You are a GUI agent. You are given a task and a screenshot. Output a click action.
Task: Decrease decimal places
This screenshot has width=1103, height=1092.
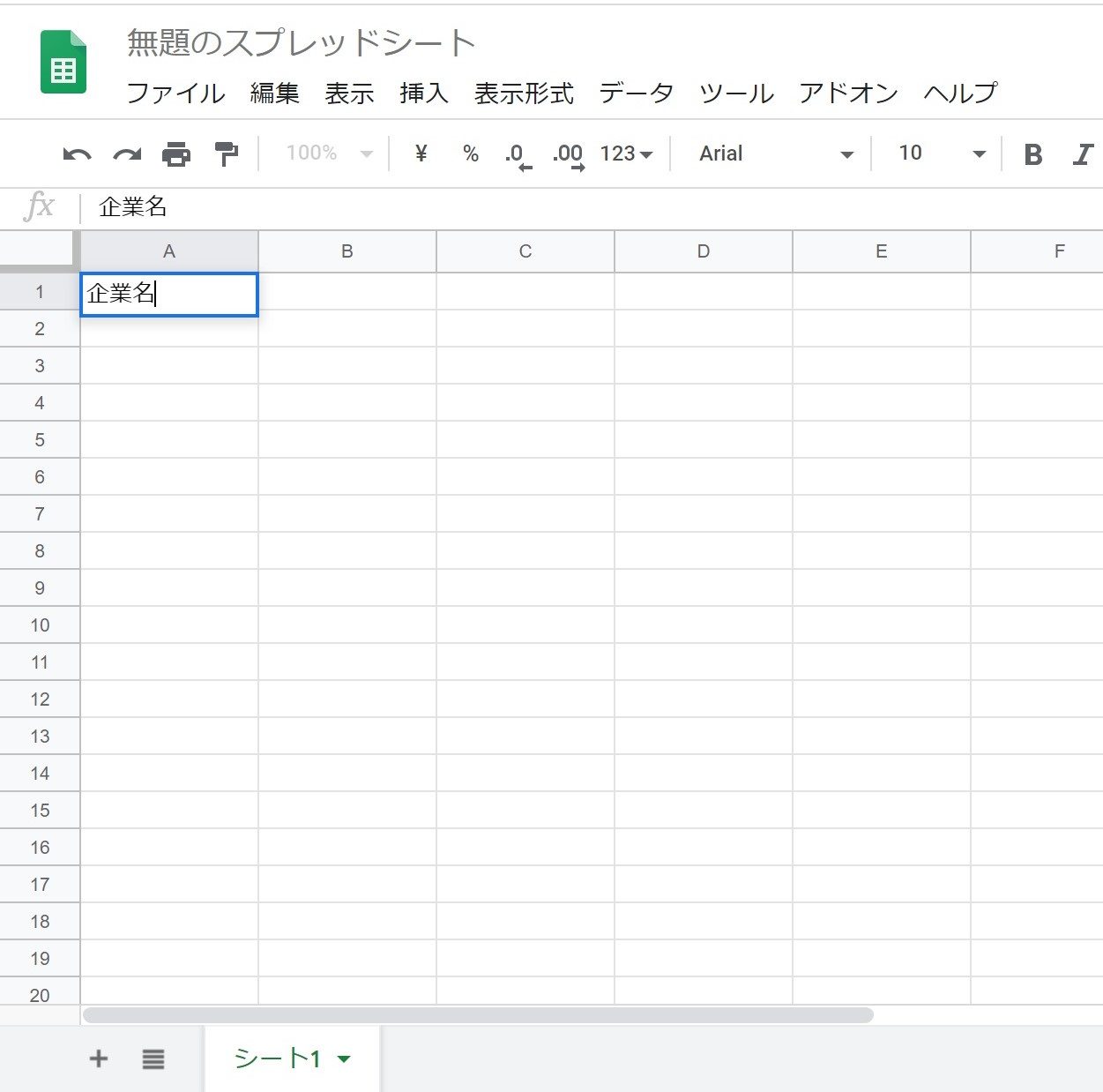click(518, 155)
